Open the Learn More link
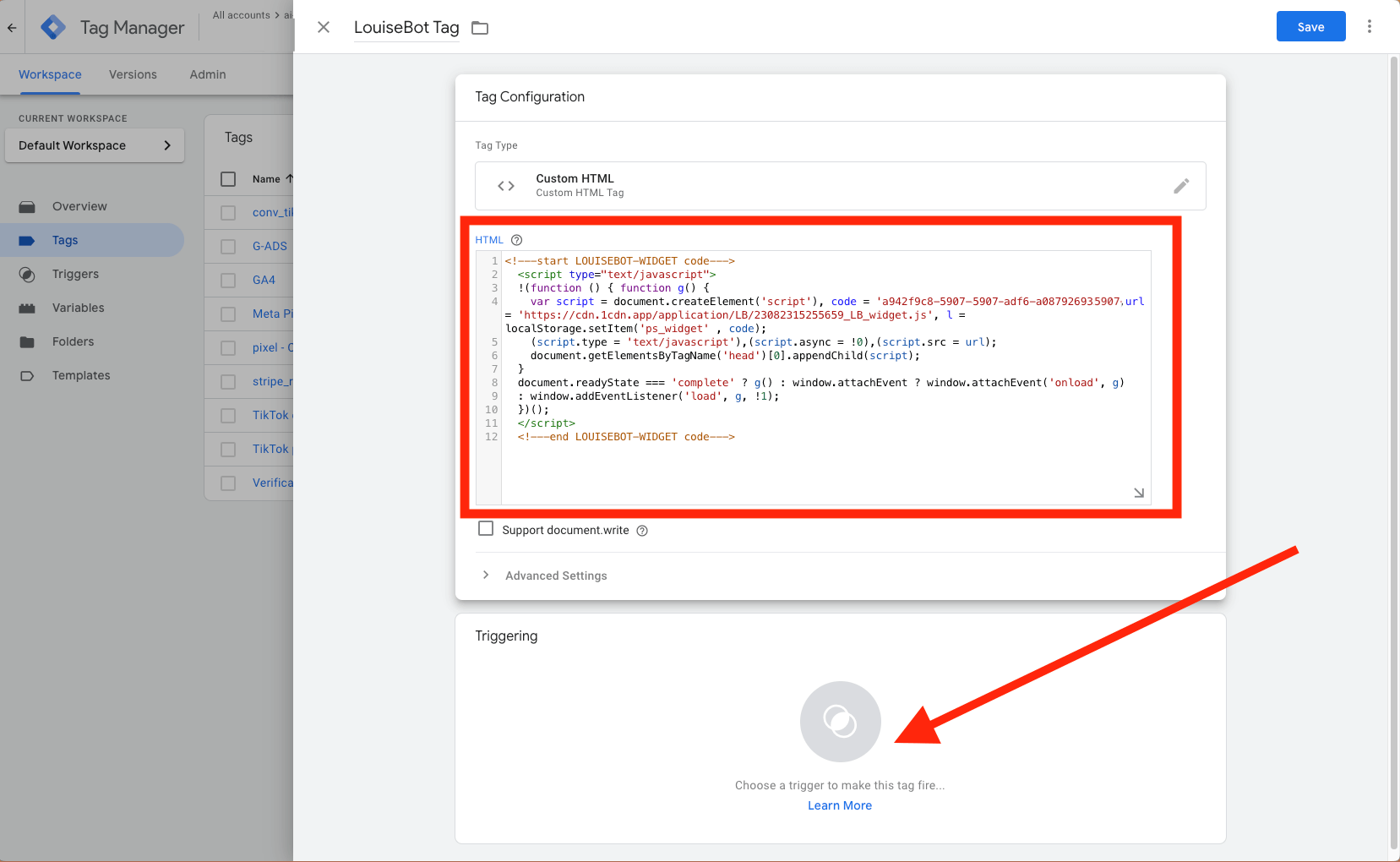 (x=839, y=805)
